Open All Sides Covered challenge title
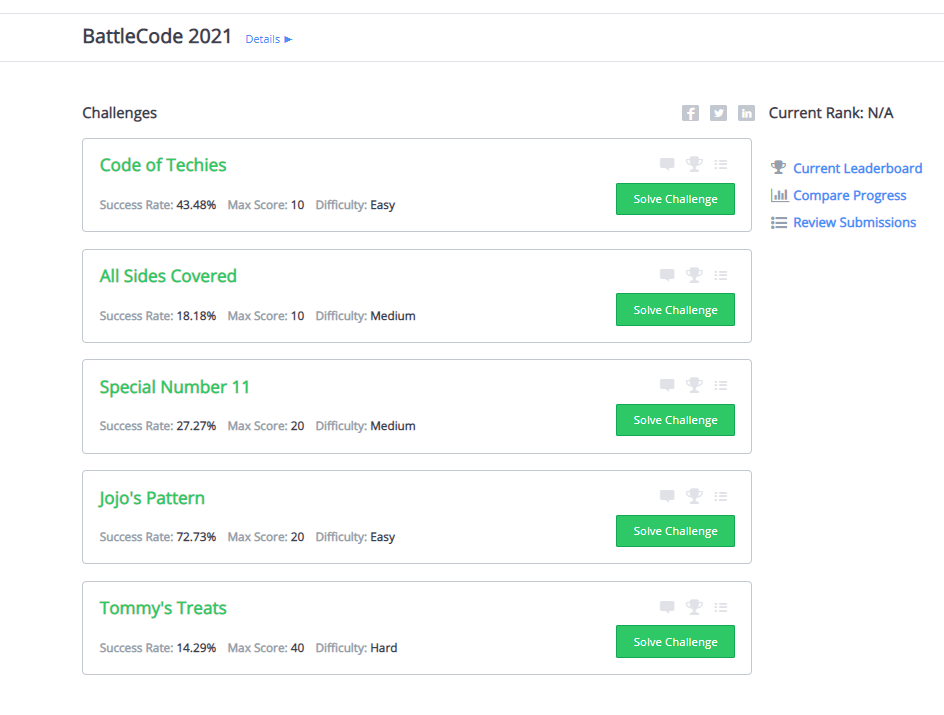Image resolution: width=944 pixels, height=715 pixels. (168, 276)
